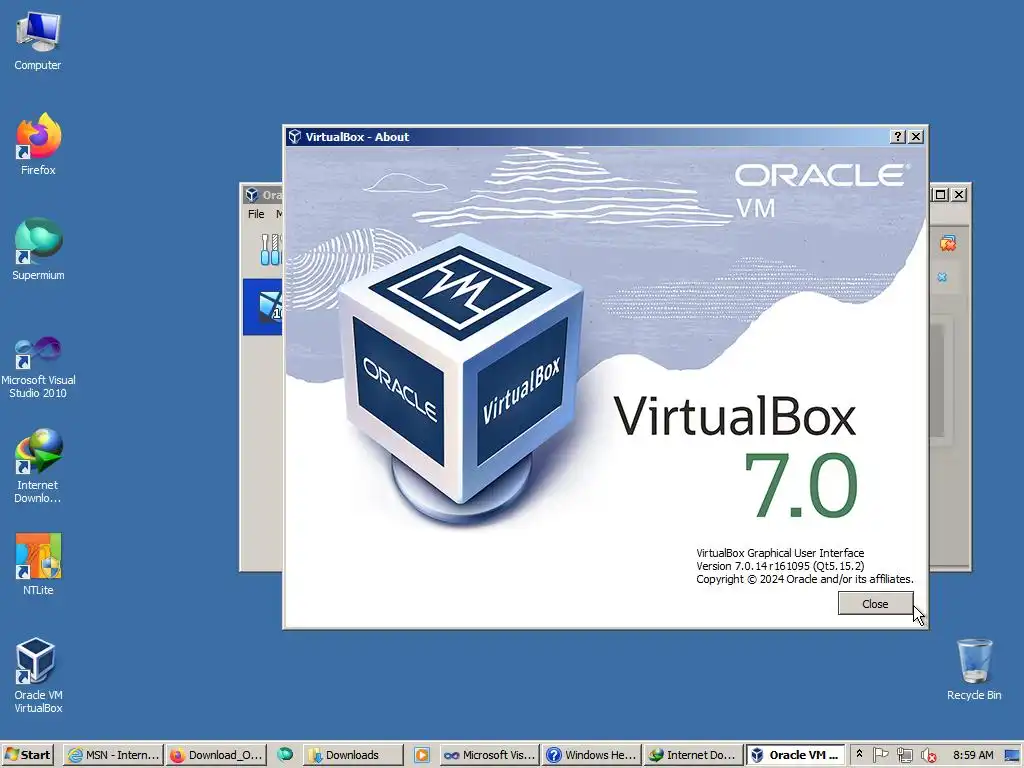1024x768 pixels.
Task: Click the Action Center flag tray icon
Action: pyautogui.click(x=881, y=755)
